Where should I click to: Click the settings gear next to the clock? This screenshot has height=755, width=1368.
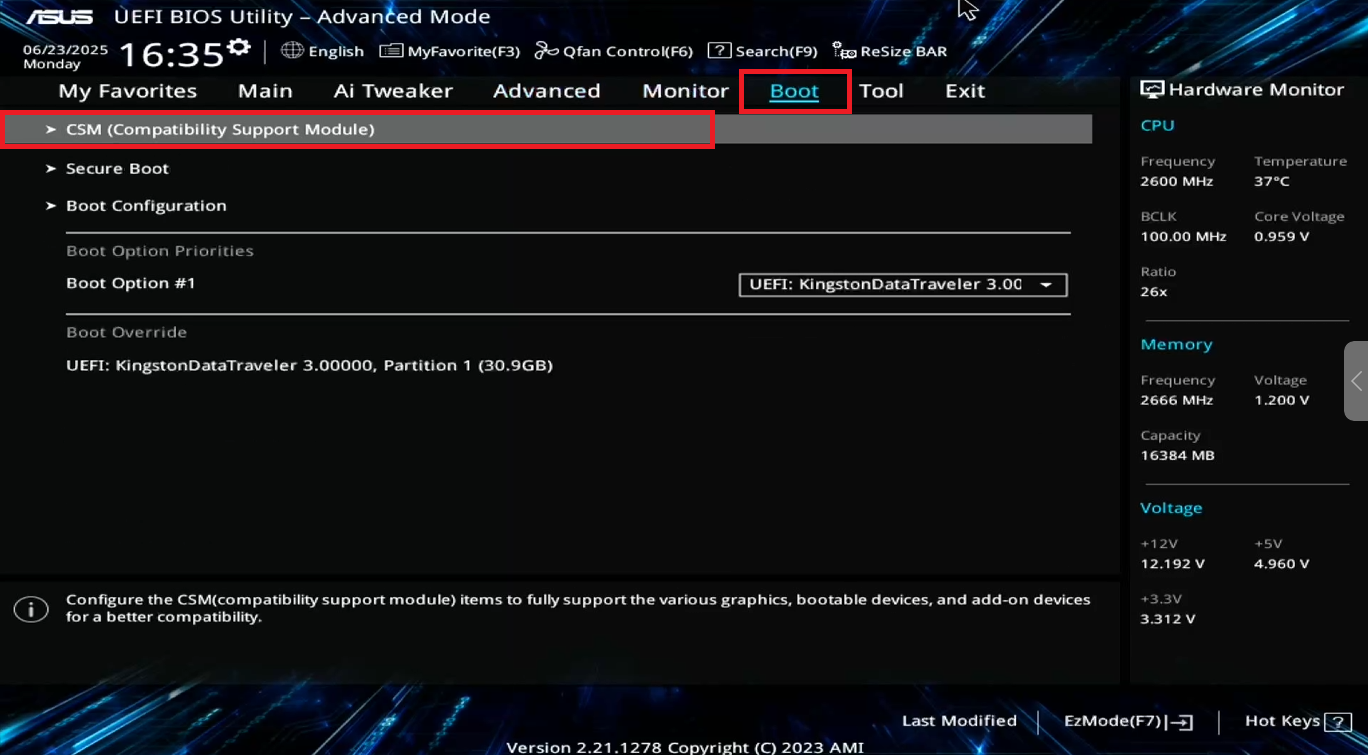coord(238,47)
